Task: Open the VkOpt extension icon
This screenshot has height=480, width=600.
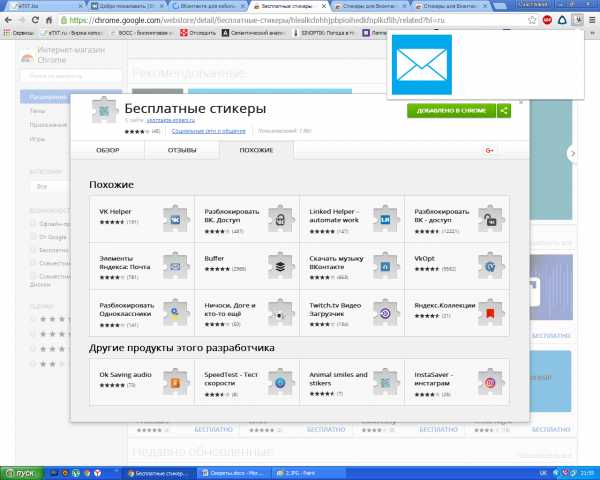Action: (x=491, y=266)
